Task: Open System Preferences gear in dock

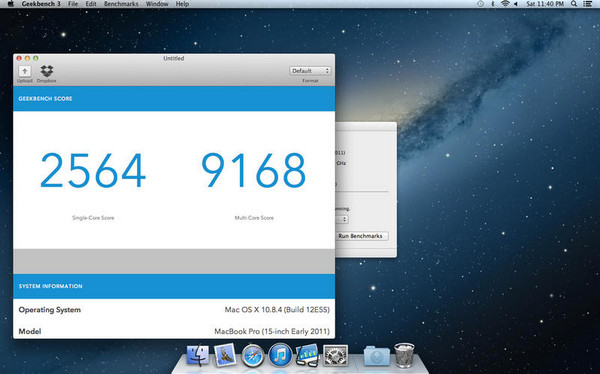Action: tap(335, 356)
